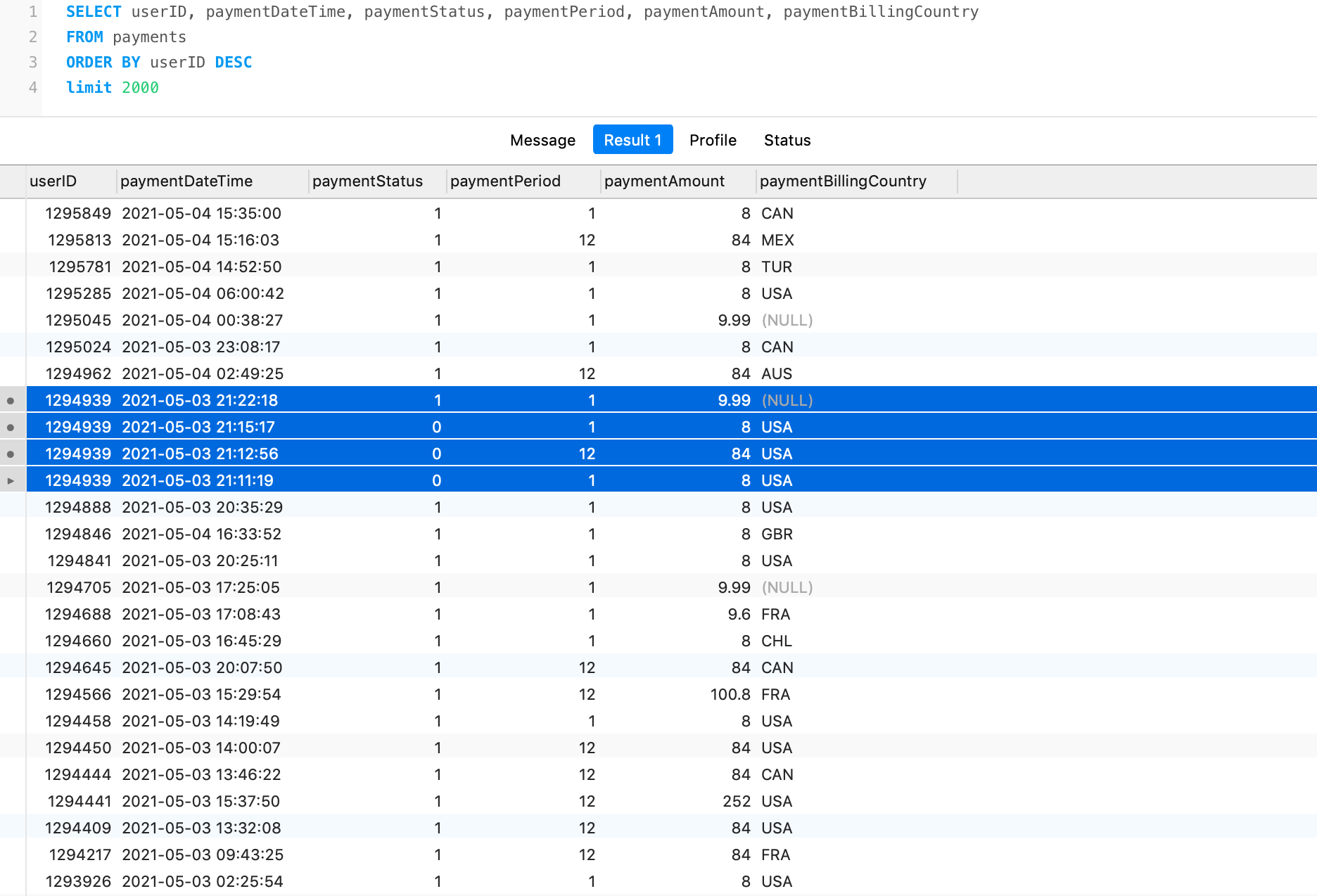Click the NULL country cell for user 1294705
This screenshot has width=1317, height=896.
[x=787, y=587]
